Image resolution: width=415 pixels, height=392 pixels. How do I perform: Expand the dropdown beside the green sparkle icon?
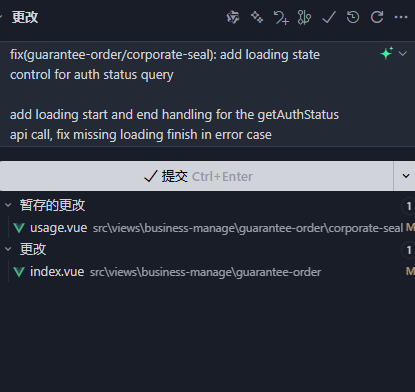coord(403,53)
